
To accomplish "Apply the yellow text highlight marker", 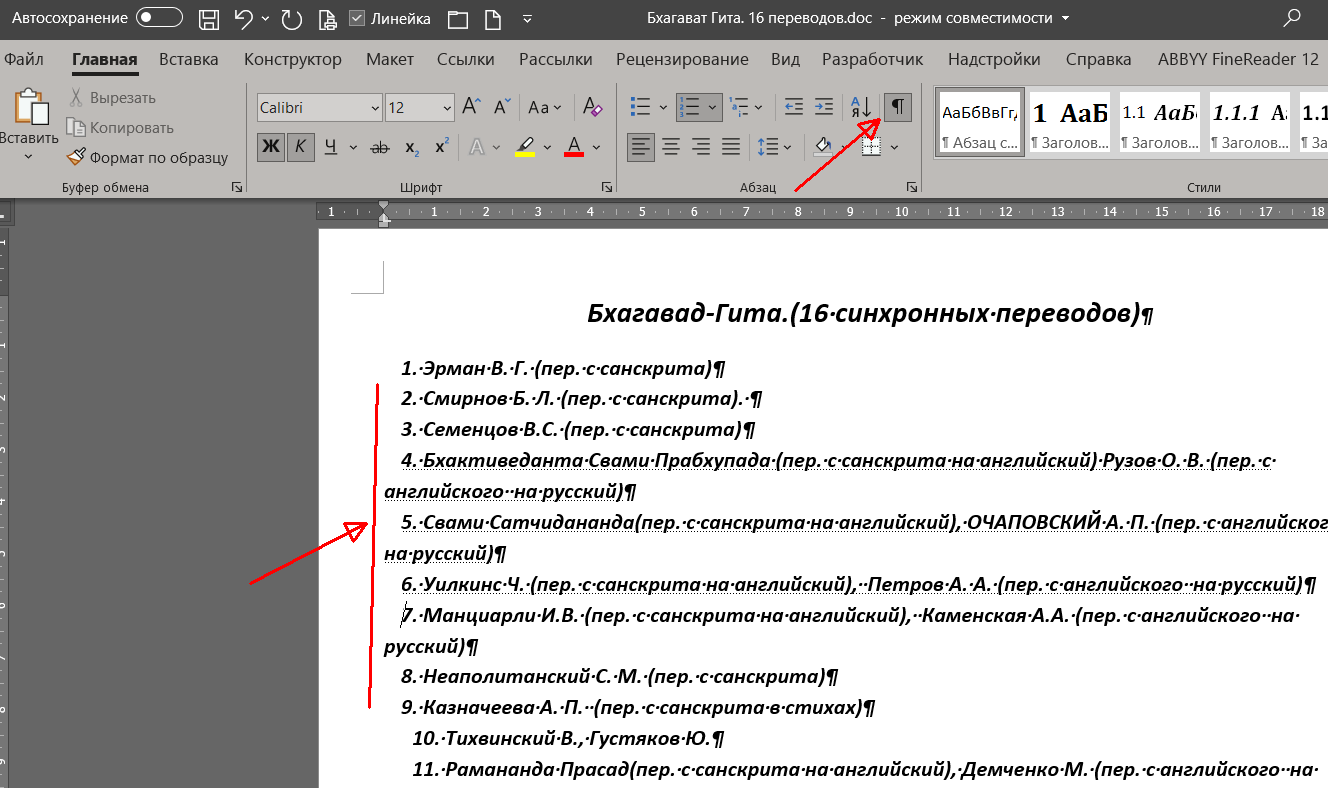I will (x=525, y=147).
